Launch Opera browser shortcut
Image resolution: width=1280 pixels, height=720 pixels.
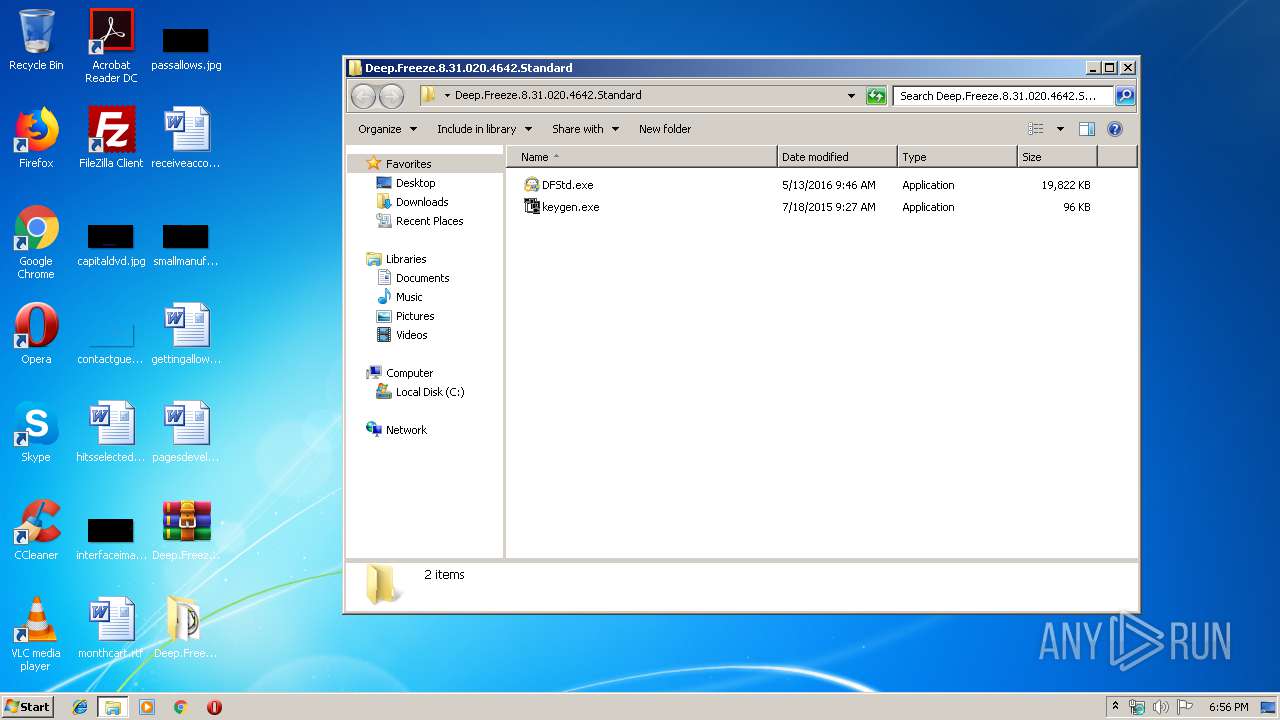[36, 334]
